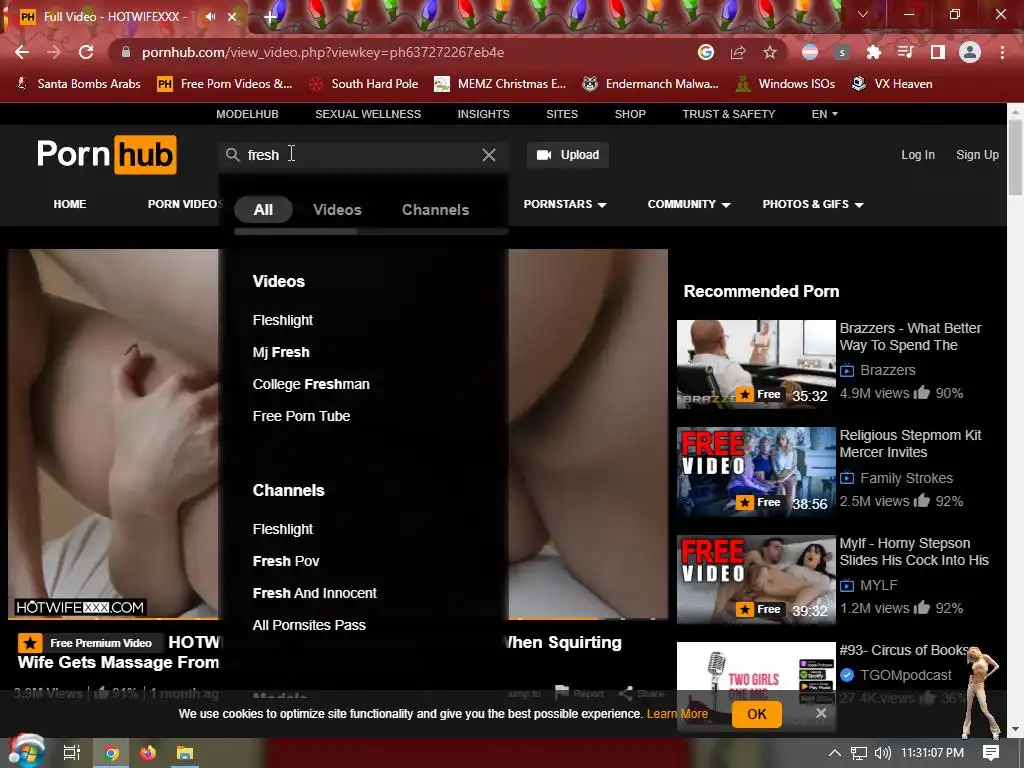The width and height of the screenshot is (1024, 768).
Task: Expand the Pornstars navigation dropdown
Action: [x=565, y=204]
